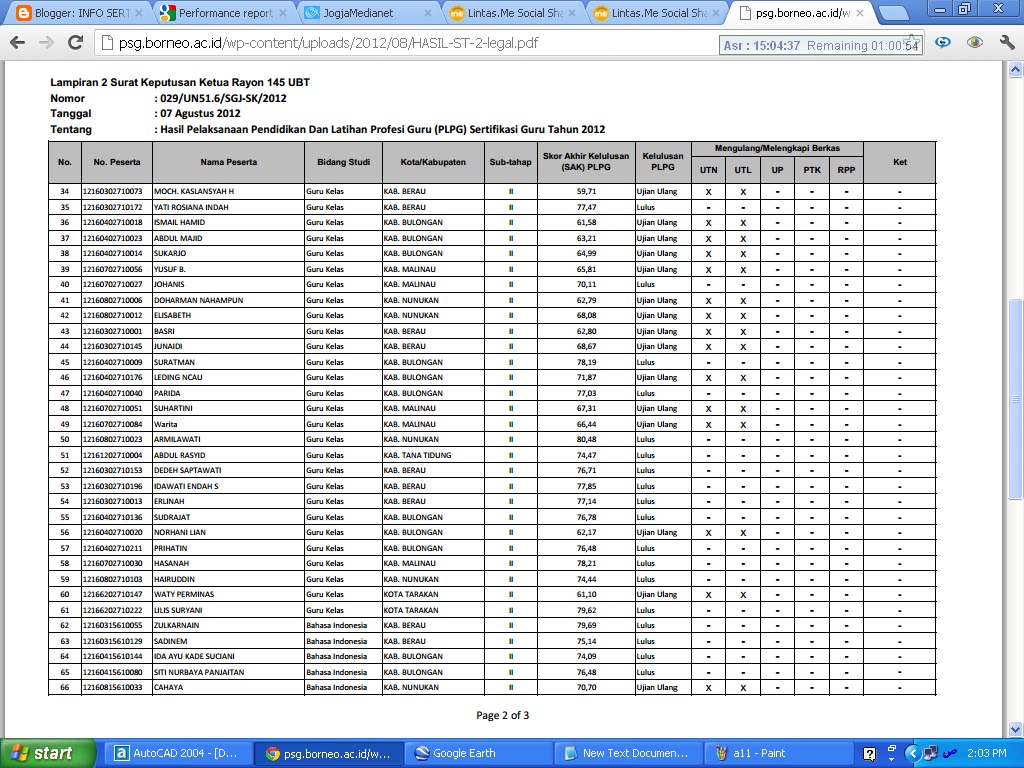The width and height of the screenshot is (1024, 768).
Task: Click document number 029/UN51.6/SGJ-SK/2012
Action: click(223, 98)
